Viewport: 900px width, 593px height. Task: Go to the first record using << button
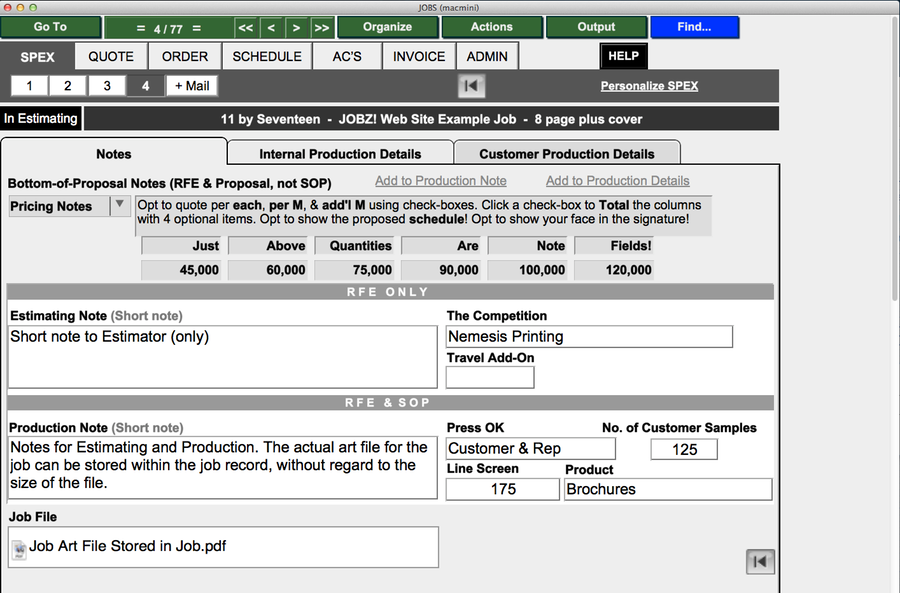(246, 27)
